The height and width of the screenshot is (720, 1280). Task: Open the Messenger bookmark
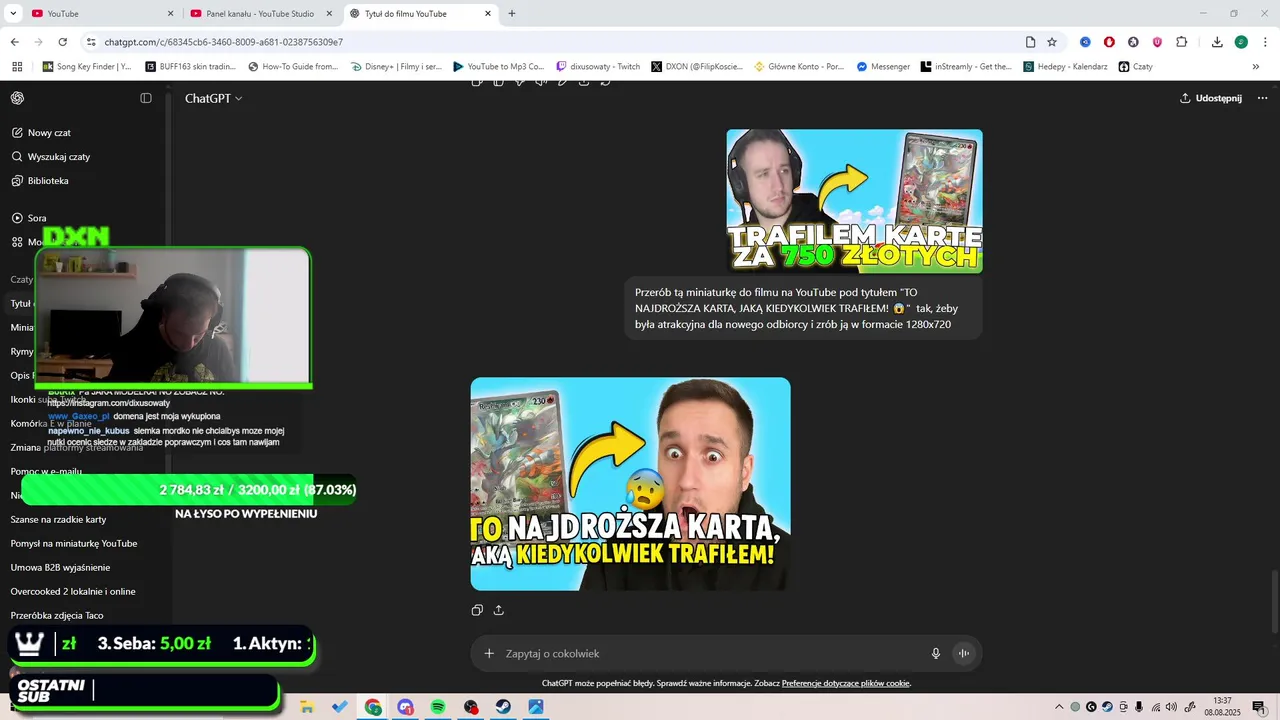coord(883,67)
